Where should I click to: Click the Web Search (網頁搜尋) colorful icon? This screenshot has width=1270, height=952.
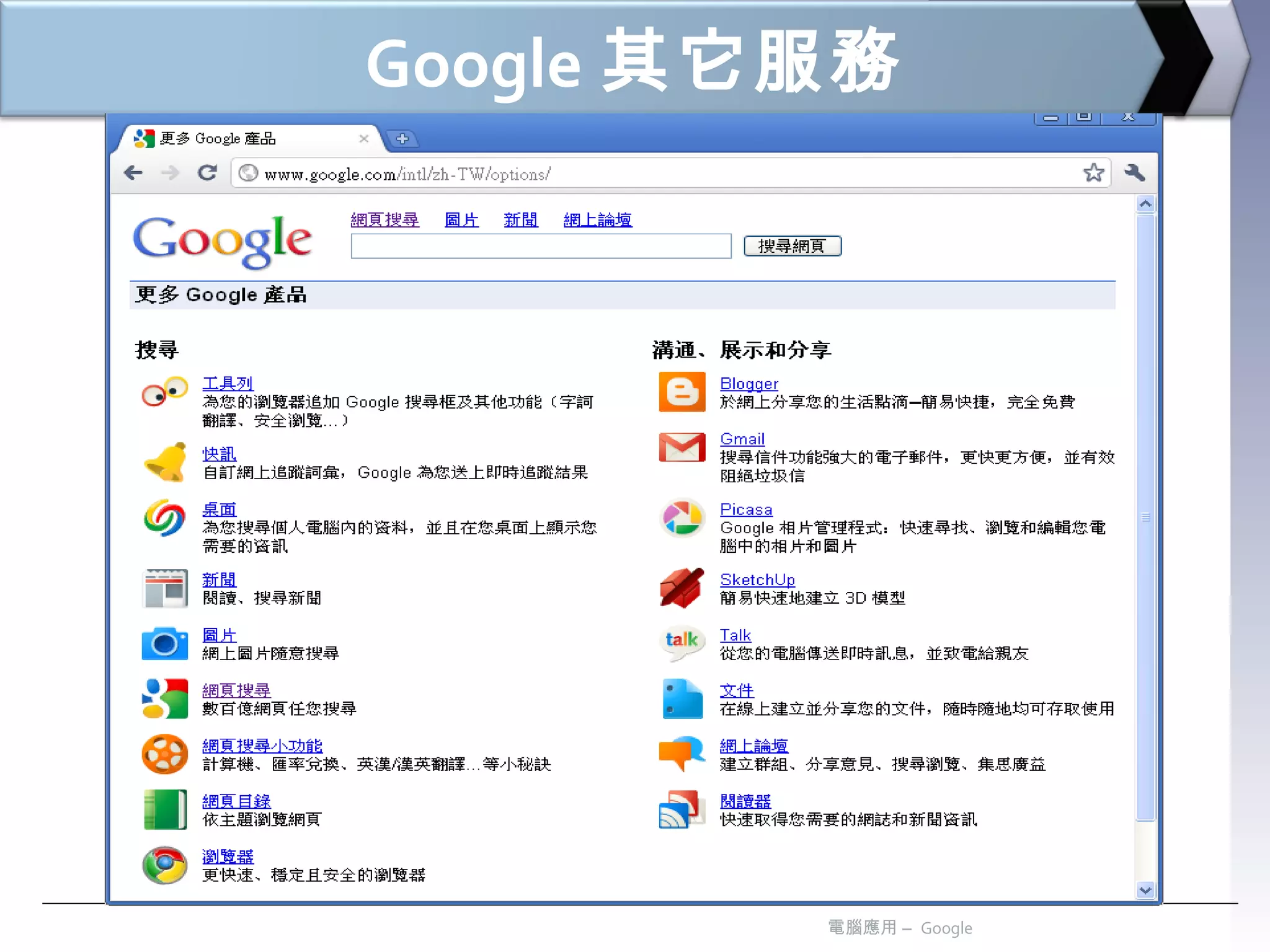click(x=164, y=699)
